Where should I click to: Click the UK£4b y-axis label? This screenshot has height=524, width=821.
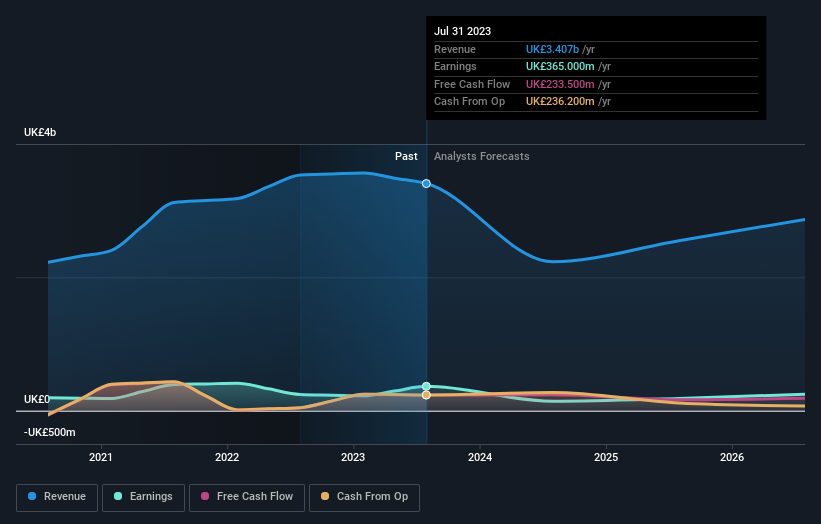click(x=40, y=132)
